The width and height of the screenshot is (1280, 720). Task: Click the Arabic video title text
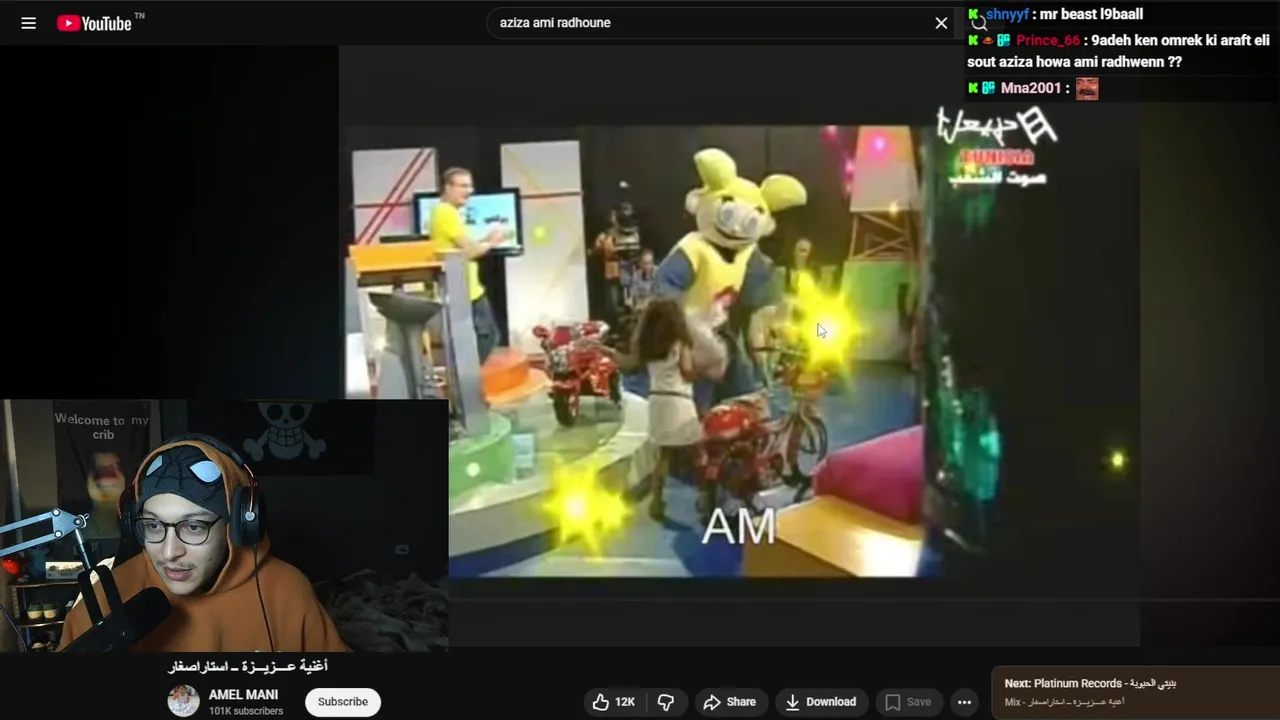[x=248, y=666]
